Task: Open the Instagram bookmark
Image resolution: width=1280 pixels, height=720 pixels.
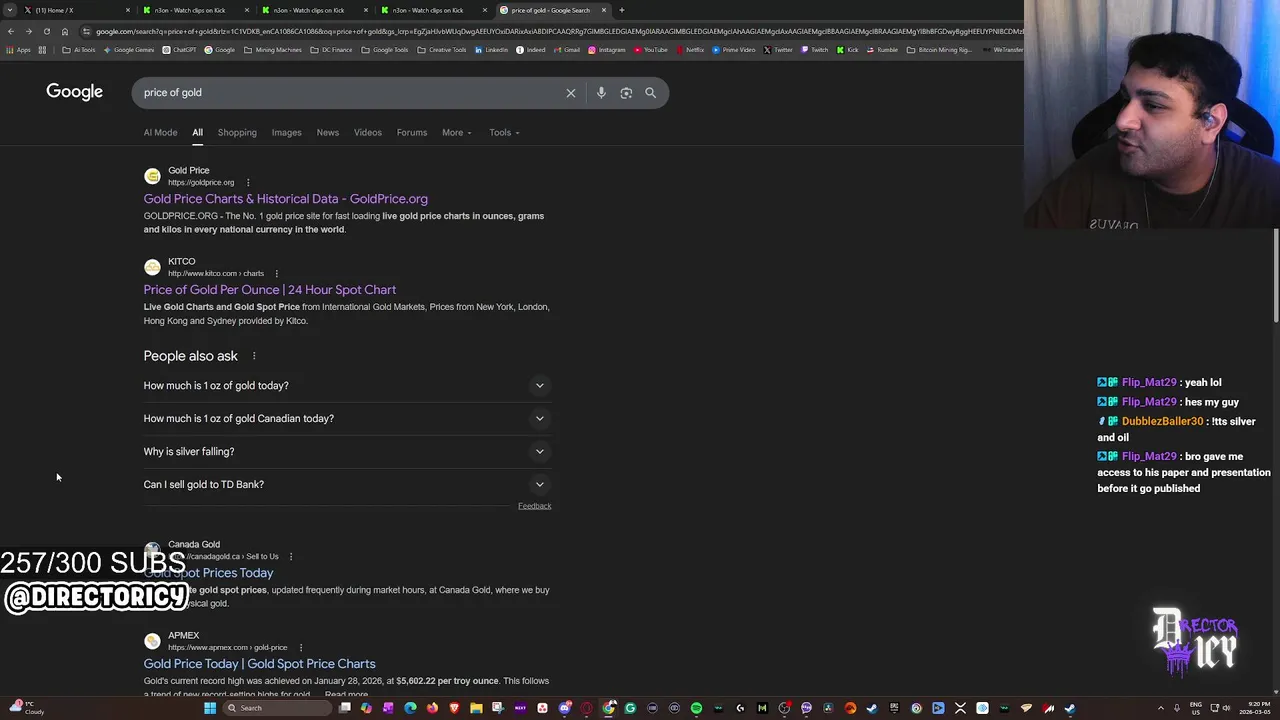Action: [606, 50]
